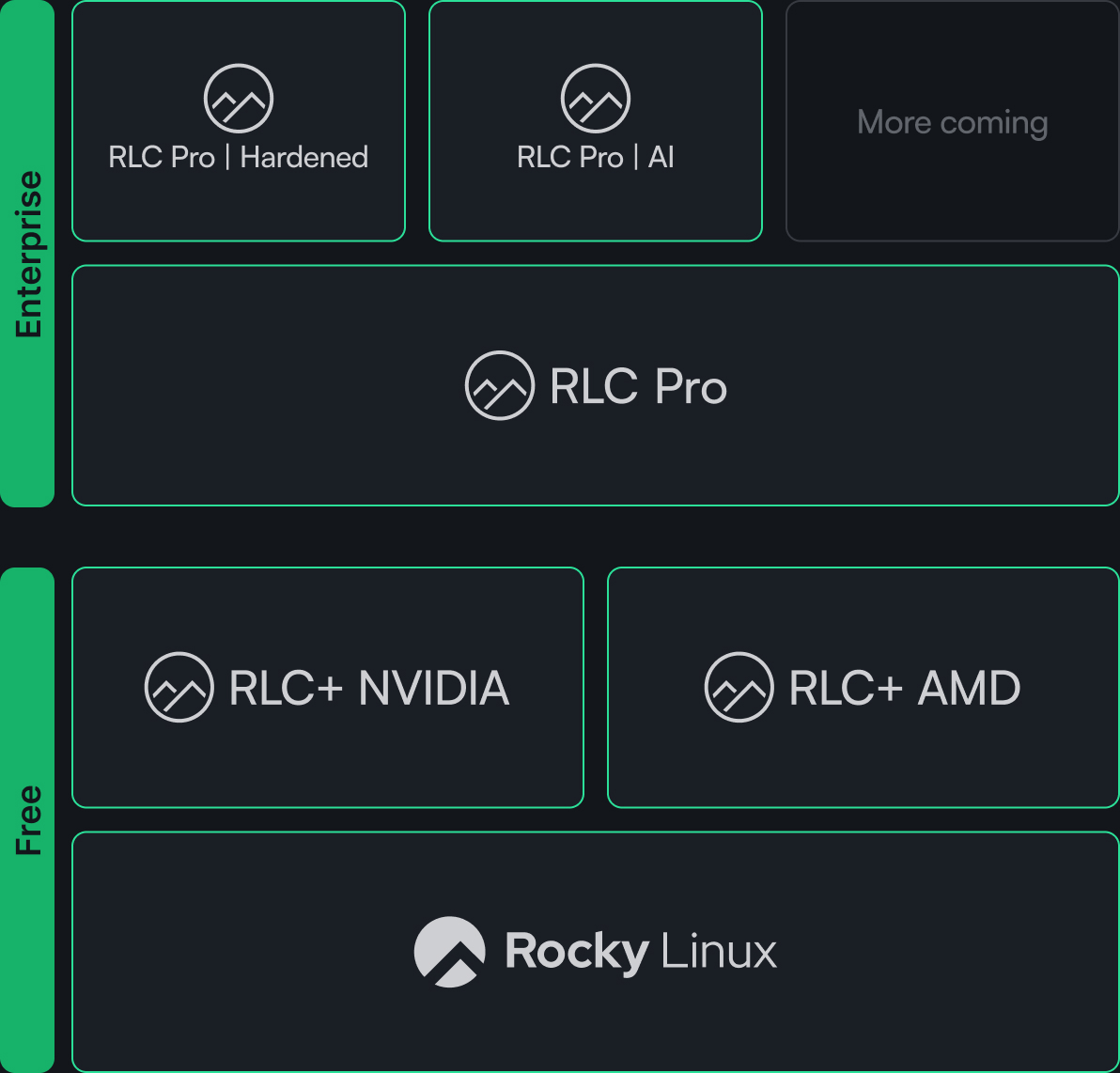
Task: Select the green Enterprise tier label
Action: click(28, 254)
